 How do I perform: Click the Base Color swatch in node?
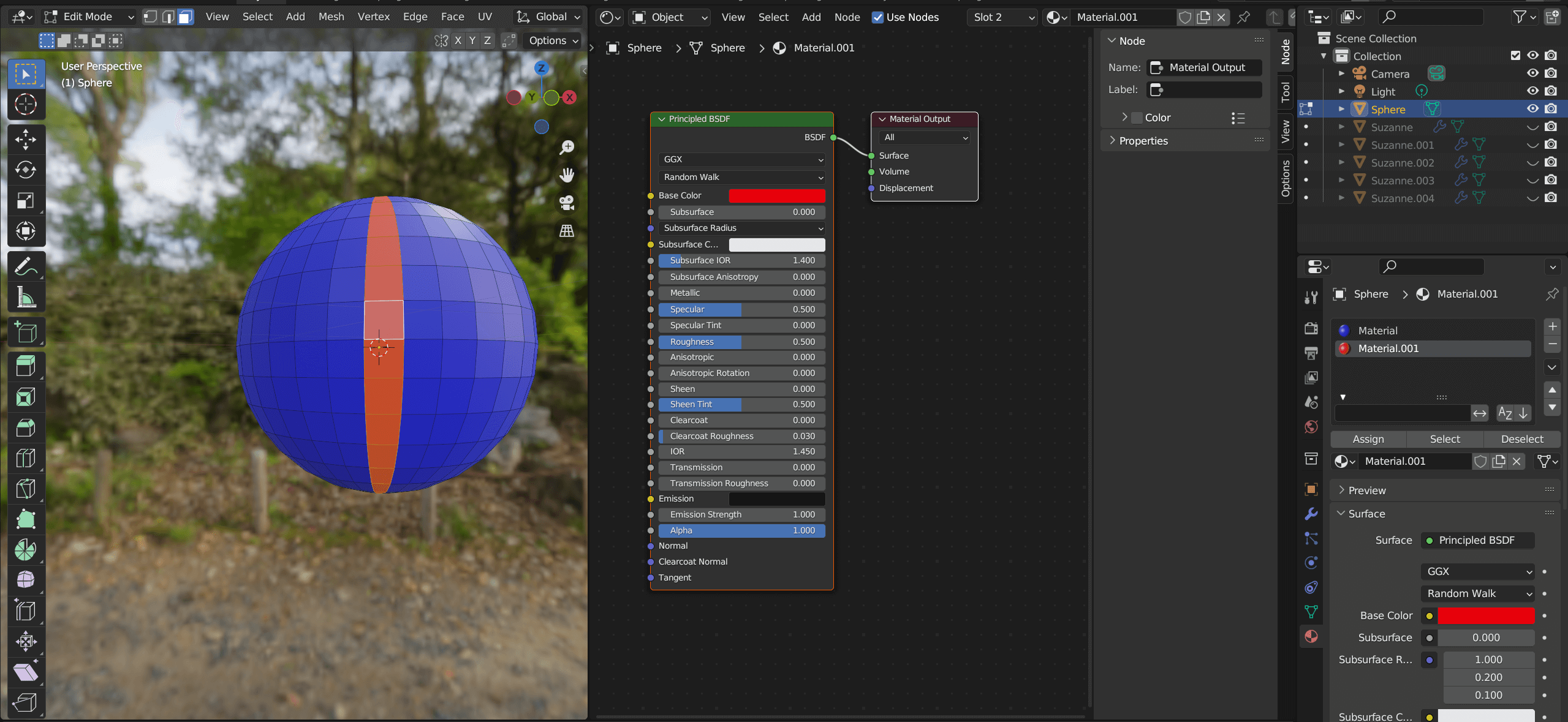777,195
